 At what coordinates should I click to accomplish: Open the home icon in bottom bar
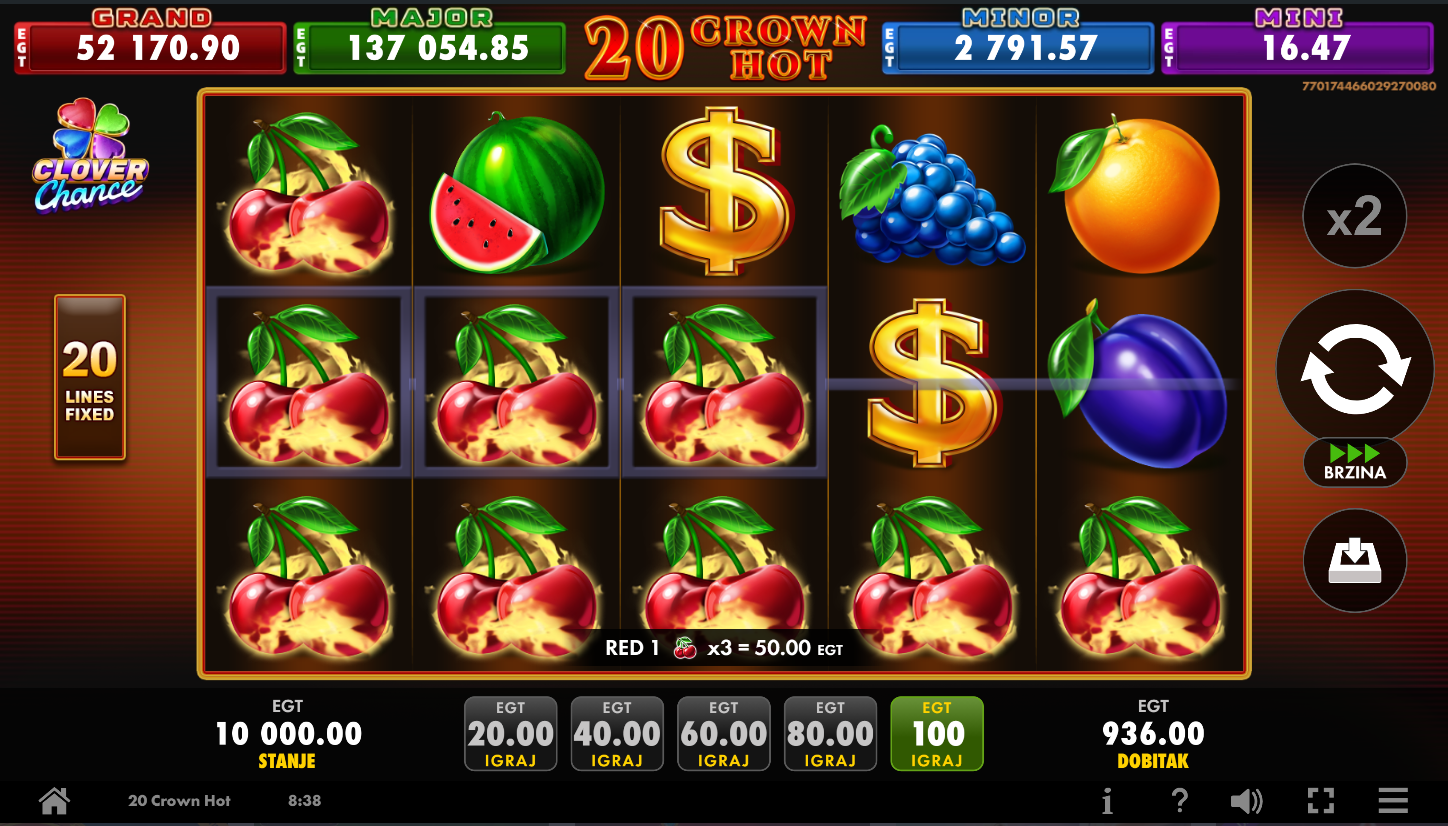click(54, 801)
